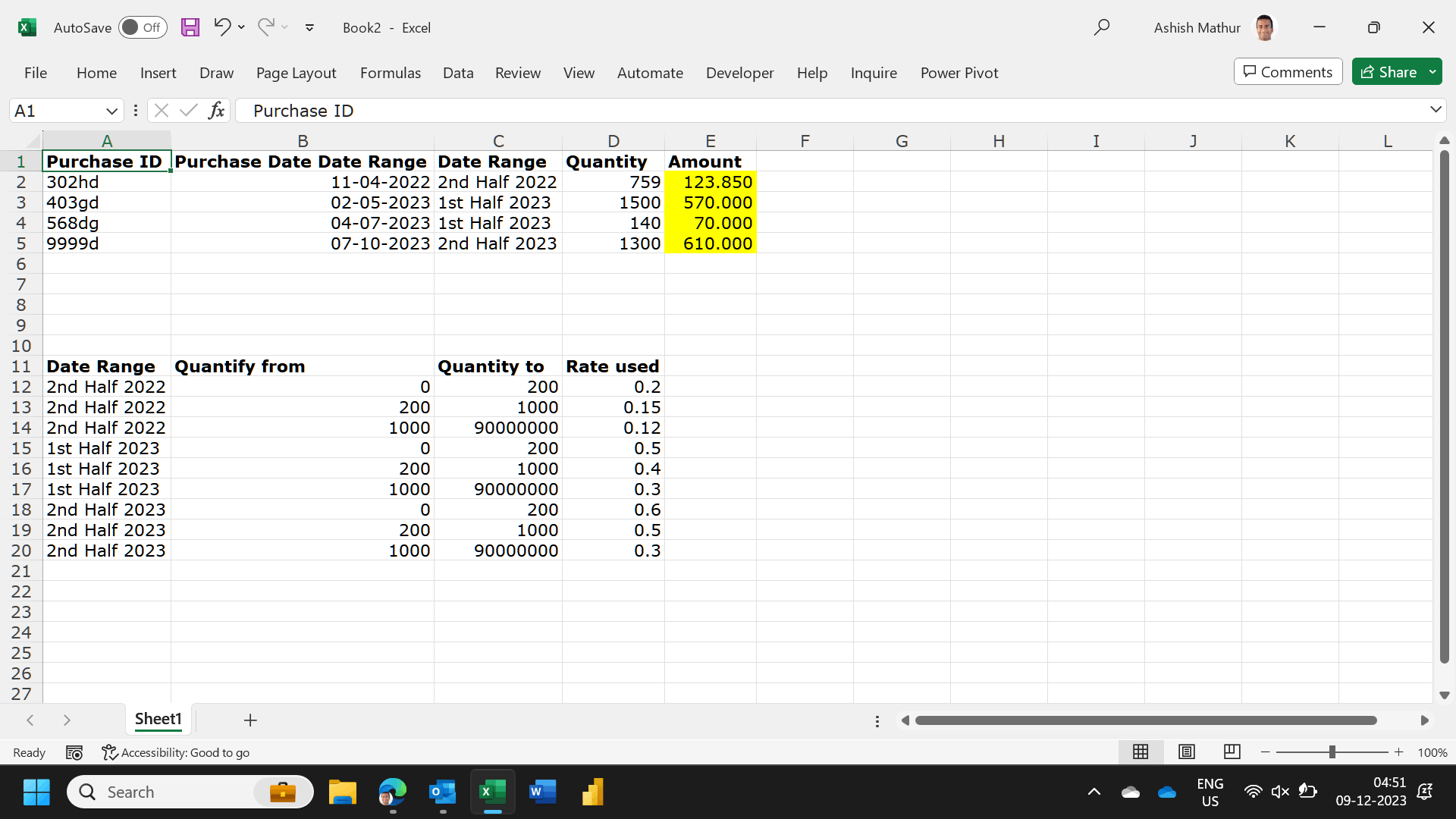Select column H header
This screenshot has height=819, width=1456.
click(x=999, y=140)
